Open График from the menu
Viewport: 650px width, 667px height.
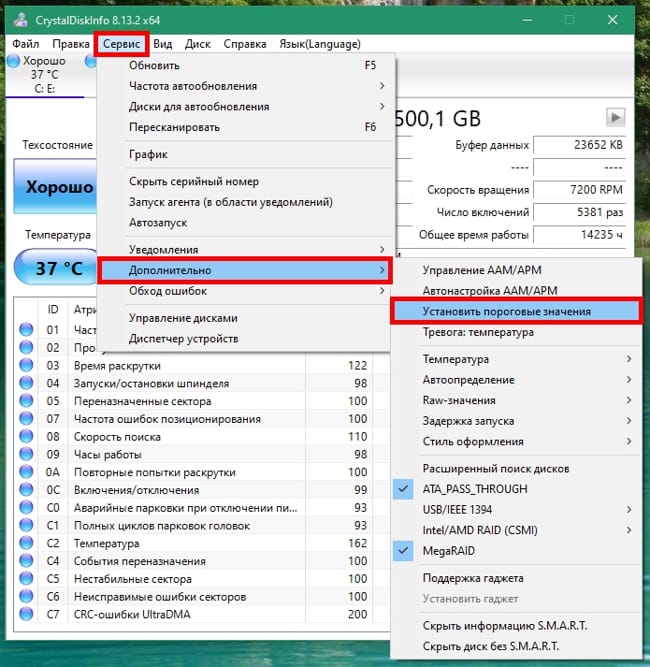point(244,154)
